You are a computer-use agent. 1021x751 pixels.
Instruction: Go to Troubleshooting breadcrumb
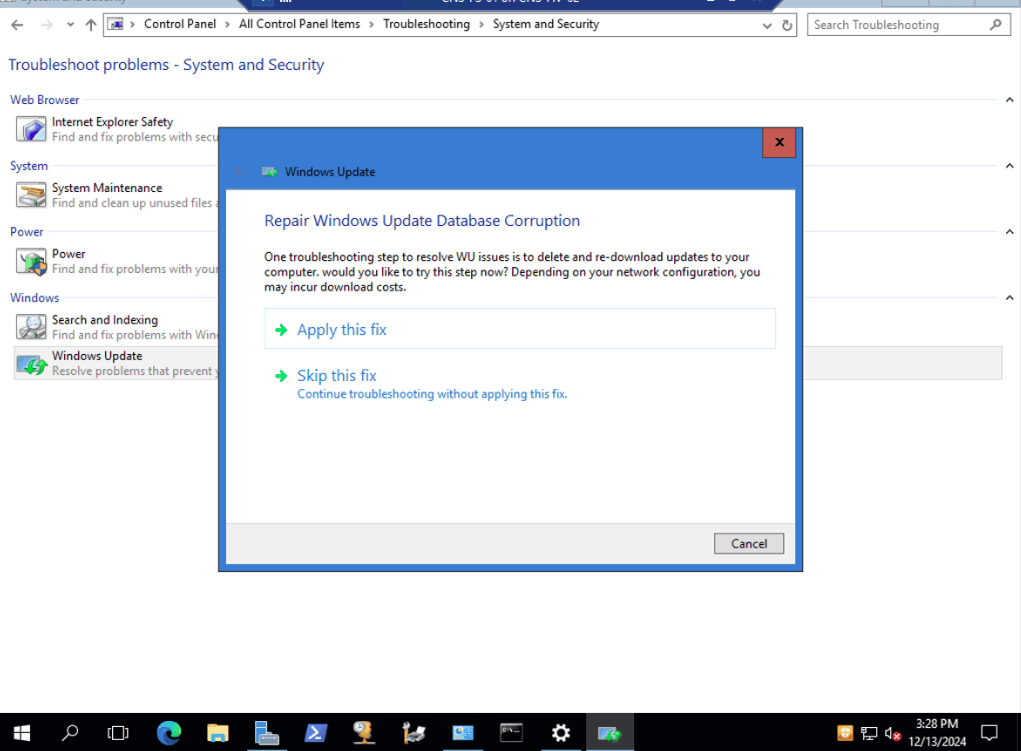point(426,24)
